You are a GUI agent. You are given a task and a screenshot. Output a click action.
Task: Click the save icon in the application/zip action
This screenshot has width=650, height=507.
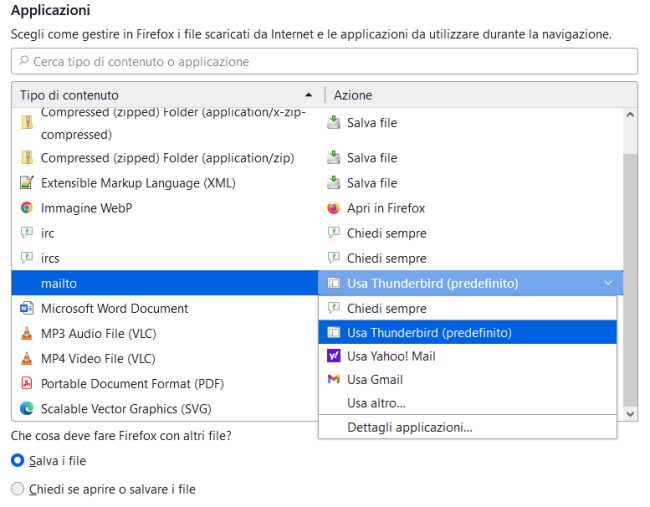pyautogui.click(x=334, y=158)
